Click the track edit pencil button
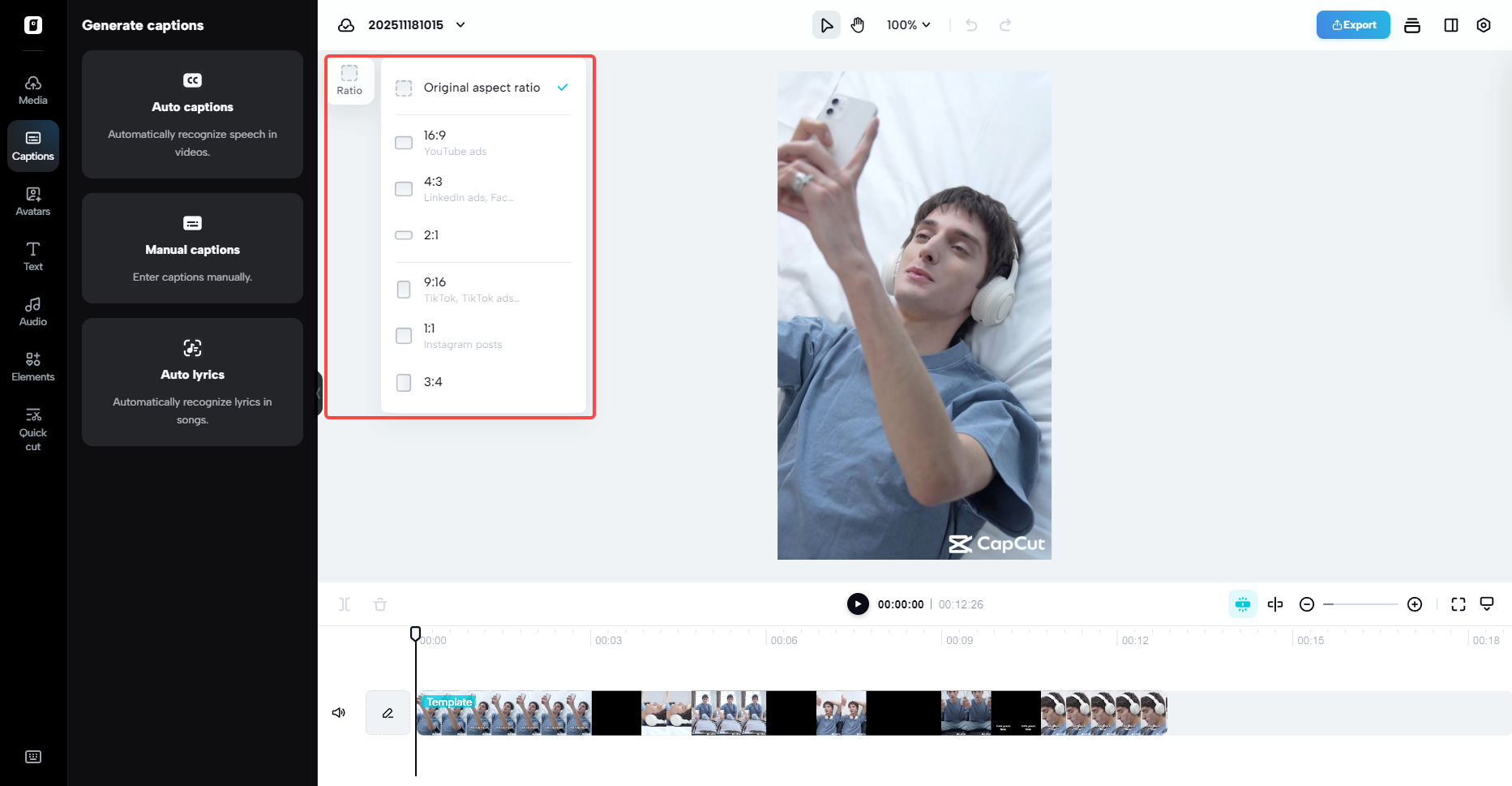The height and width of the screenshot is (786, 1512). 388,713
